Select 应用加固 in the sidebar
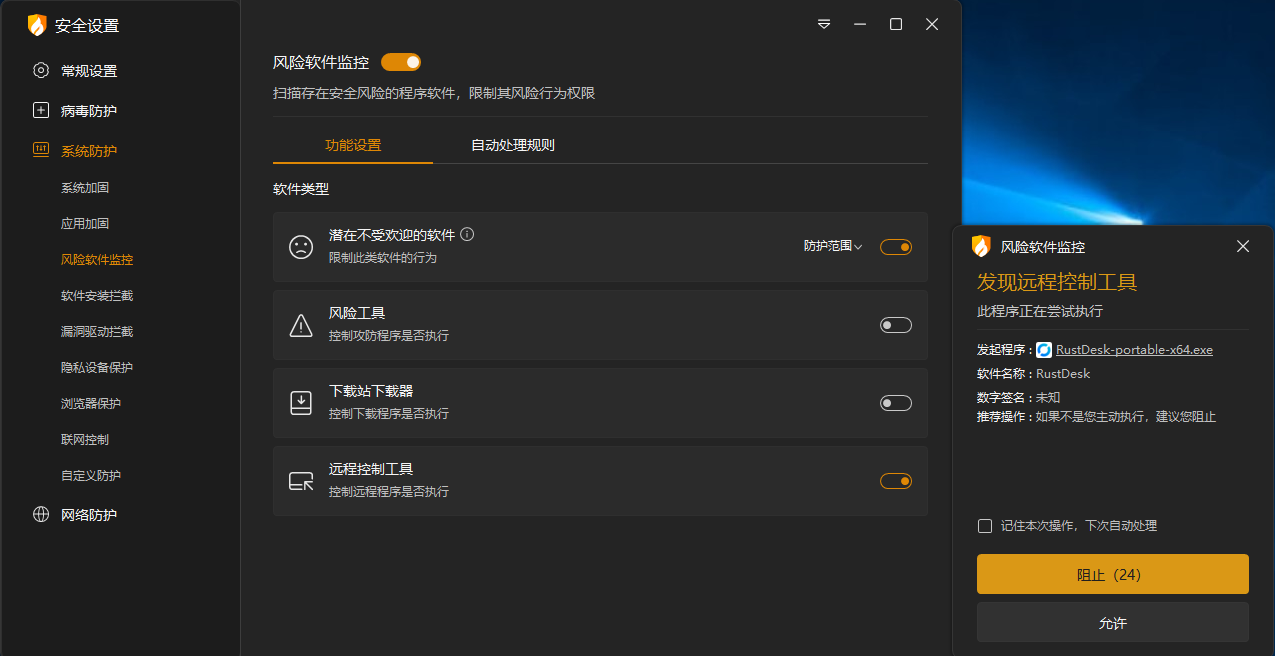This screenshot has width=1275, height=656. click(x=85, y=224)
